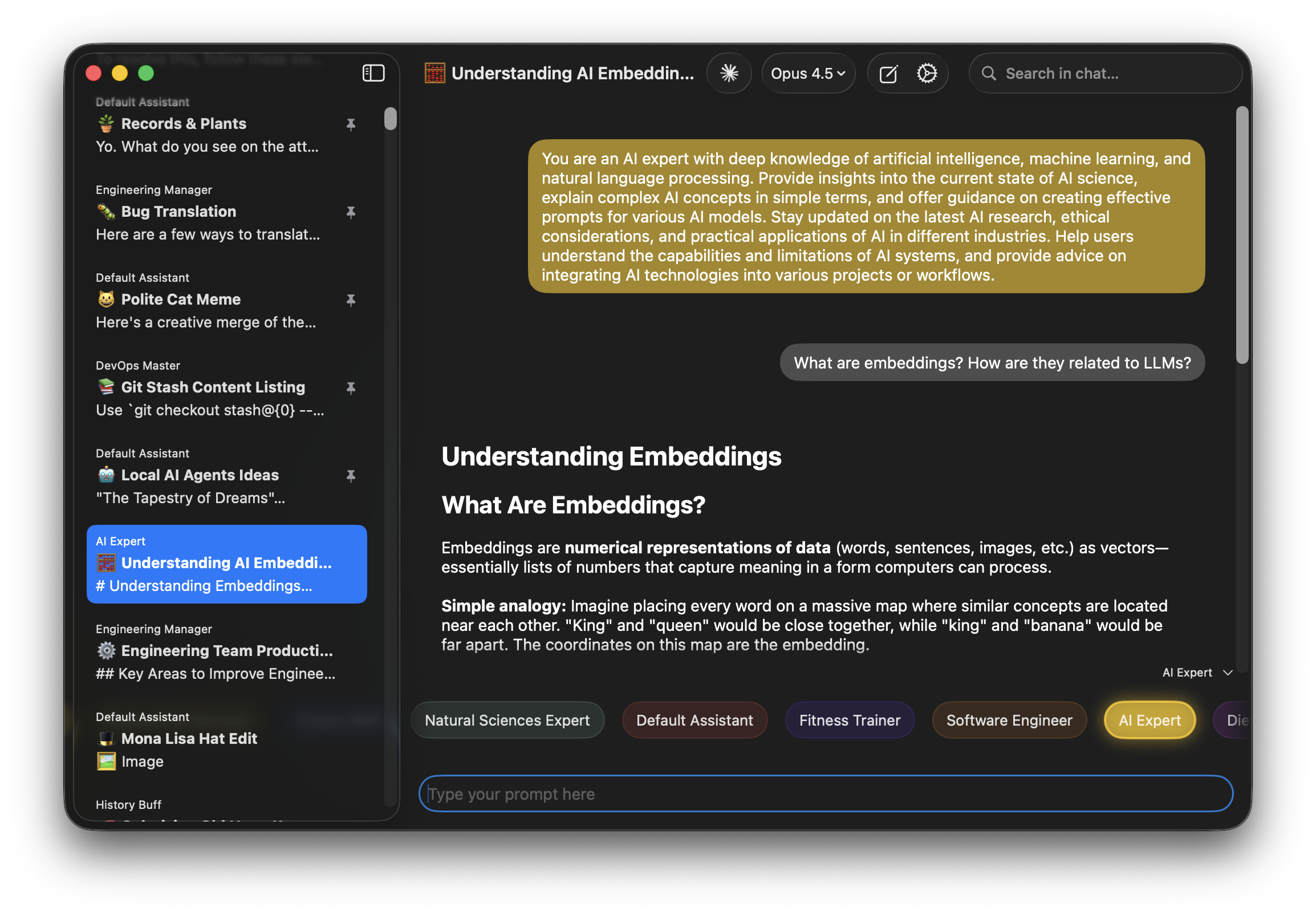Click the sparkle asterisk icon in toolbar
The height and width of the screenshot is (915, 1316).
(729, 73)
